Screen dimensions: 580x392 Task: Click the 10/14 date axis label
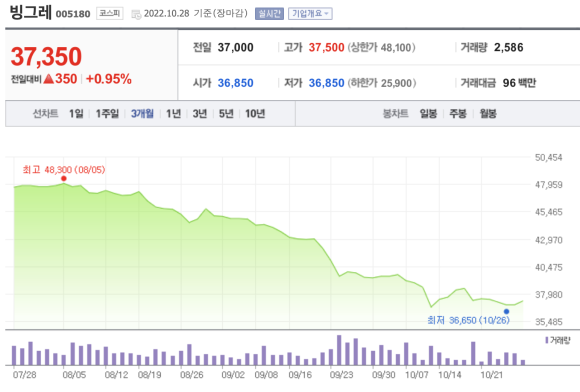(450, 375)
